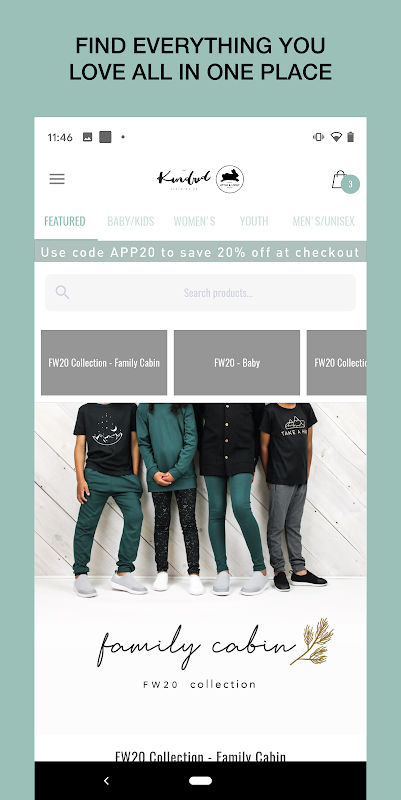Focus the Search products field
Screen dimensions: 401x800
200,292
